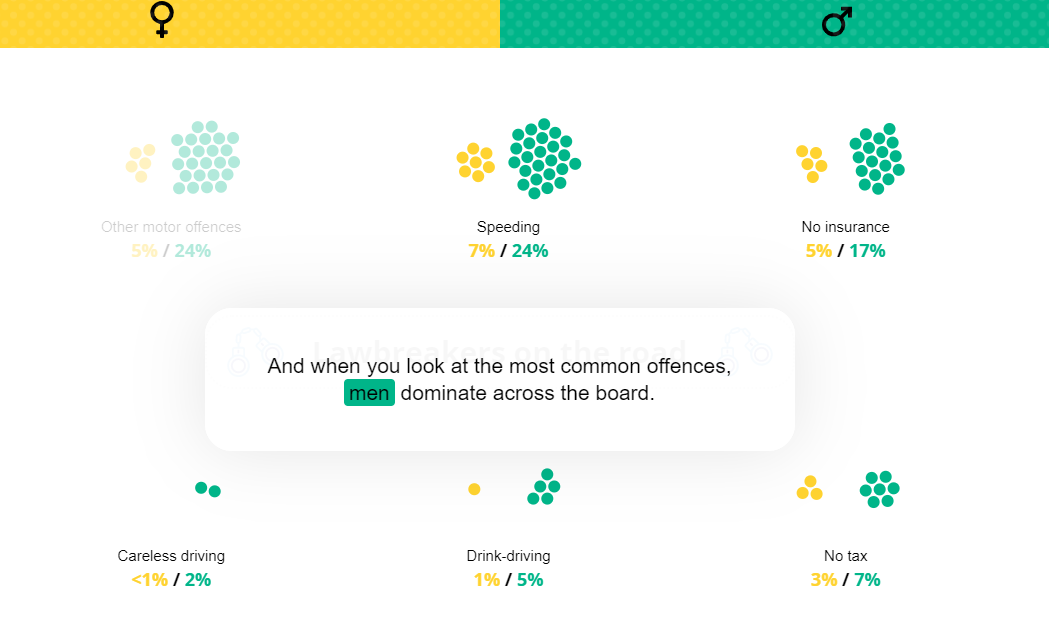Click the No insurance label

coord(846,227)
